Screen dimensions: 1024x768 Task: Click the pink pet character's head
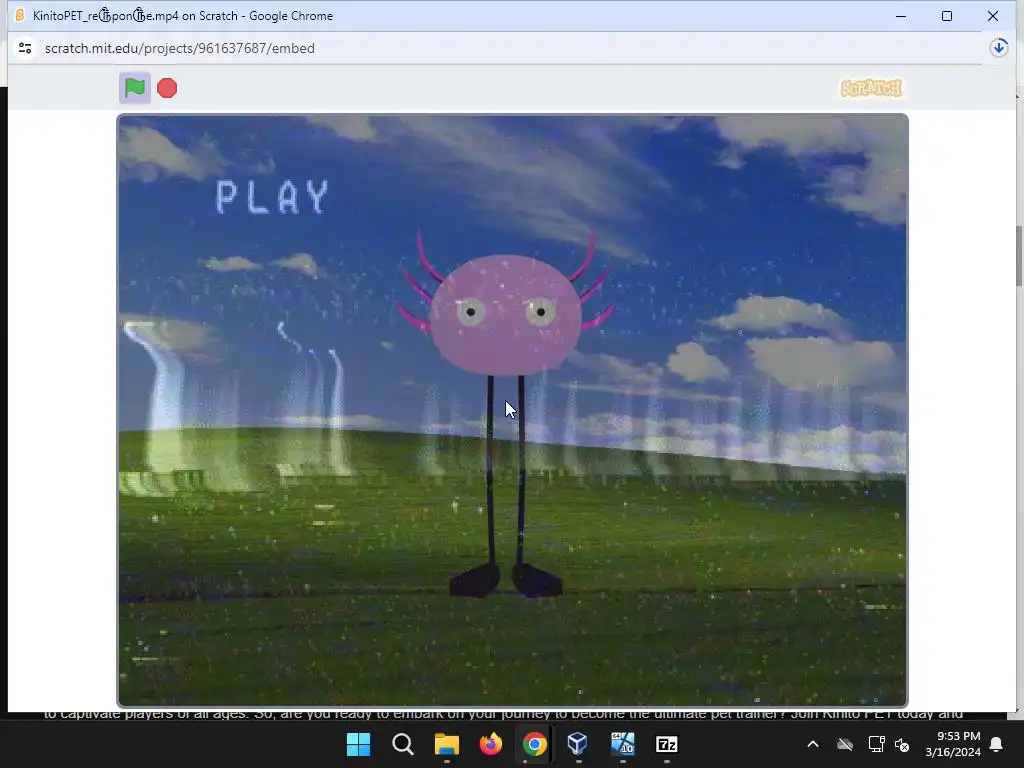click(x=504, y=313)
